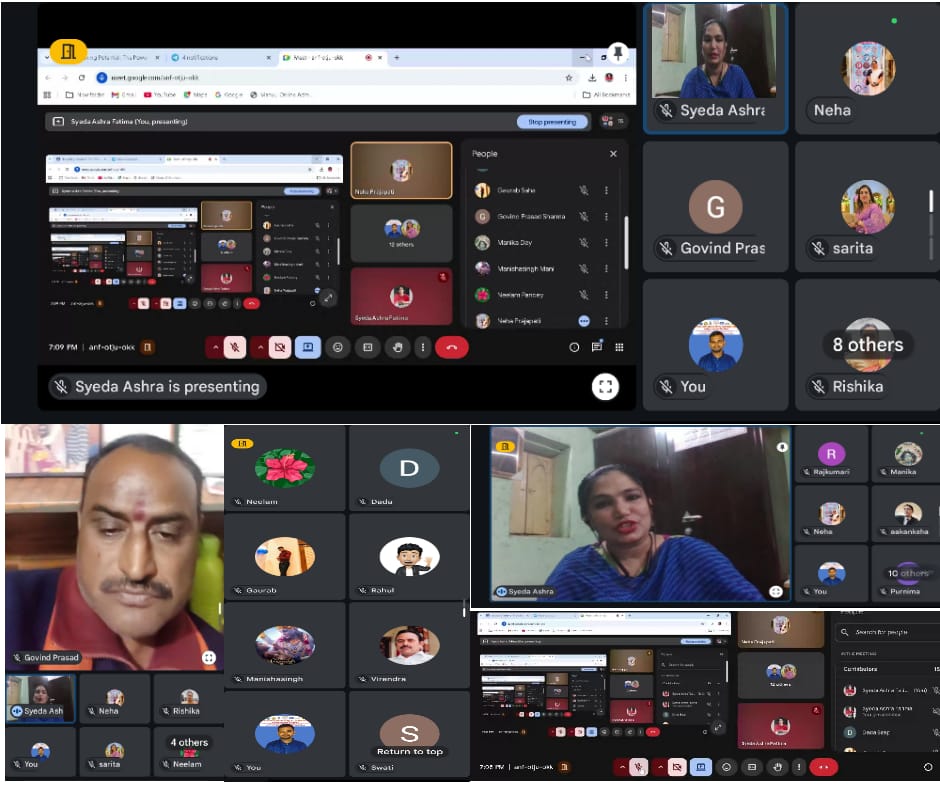Viewport: 940px width, 787px height.
Task: Open the Activities grid icon beside chat
Action: tap(619, 347)
